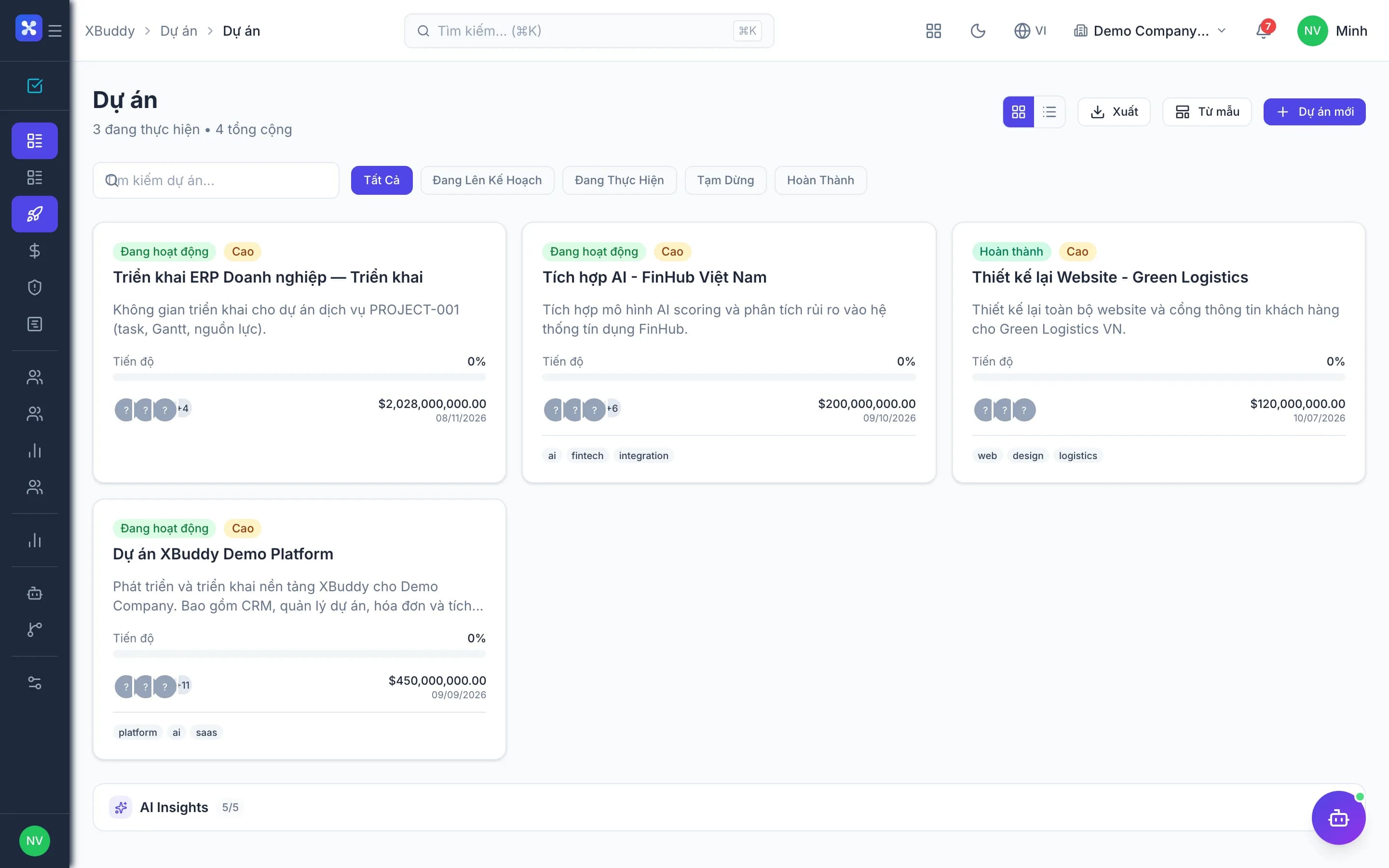Click the magnifier icon in global search

423,31
